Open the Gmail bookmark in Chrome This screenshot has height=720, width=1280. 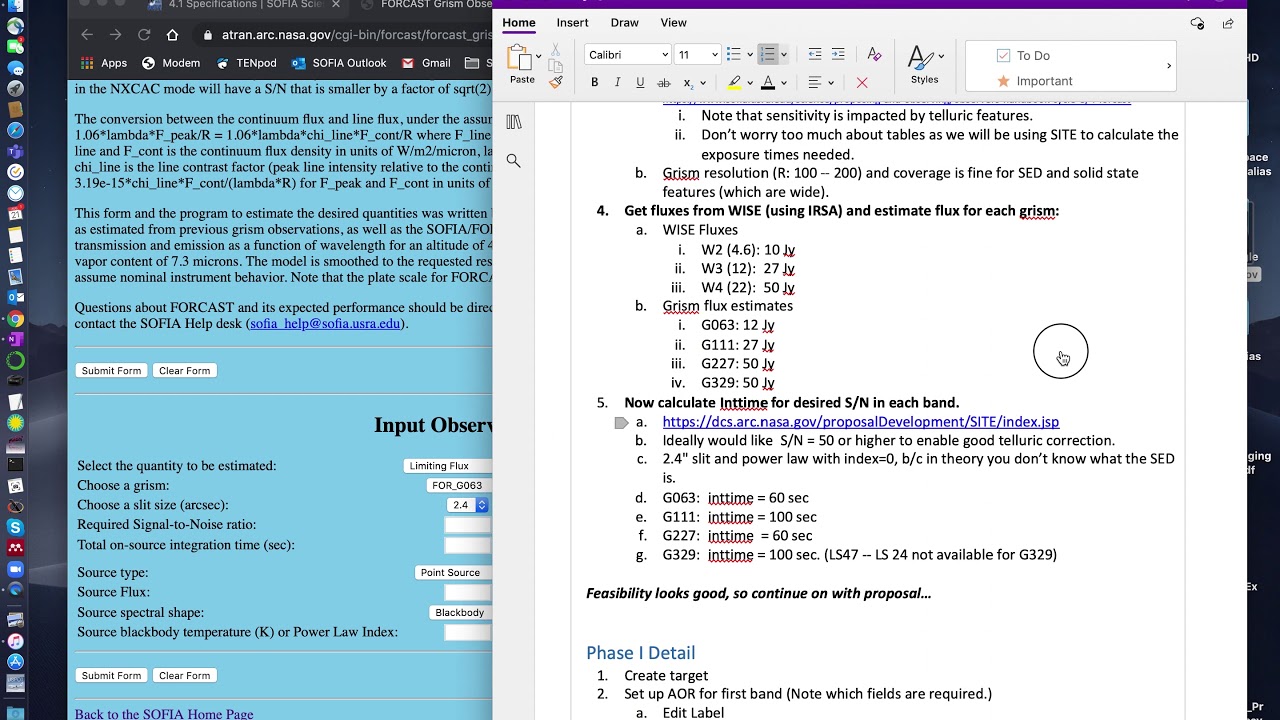426,63
